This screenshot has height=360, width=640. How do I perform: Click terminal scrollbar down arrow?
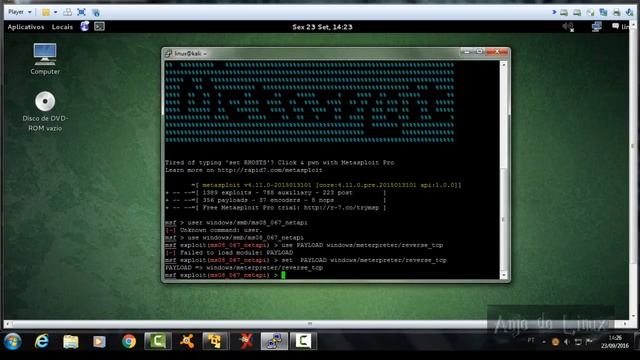(504, 276)
